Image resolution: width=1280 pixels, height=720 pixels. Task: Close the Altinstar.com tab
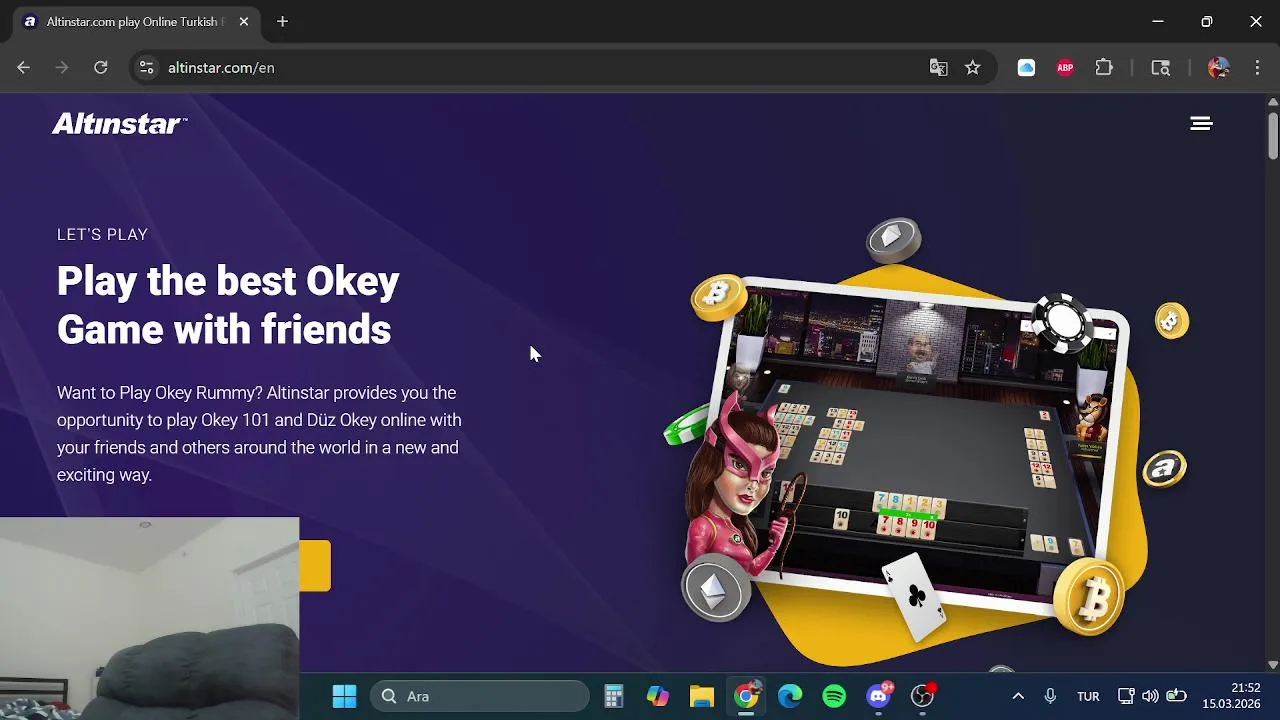pyautogui.click(x=243, y=21)
